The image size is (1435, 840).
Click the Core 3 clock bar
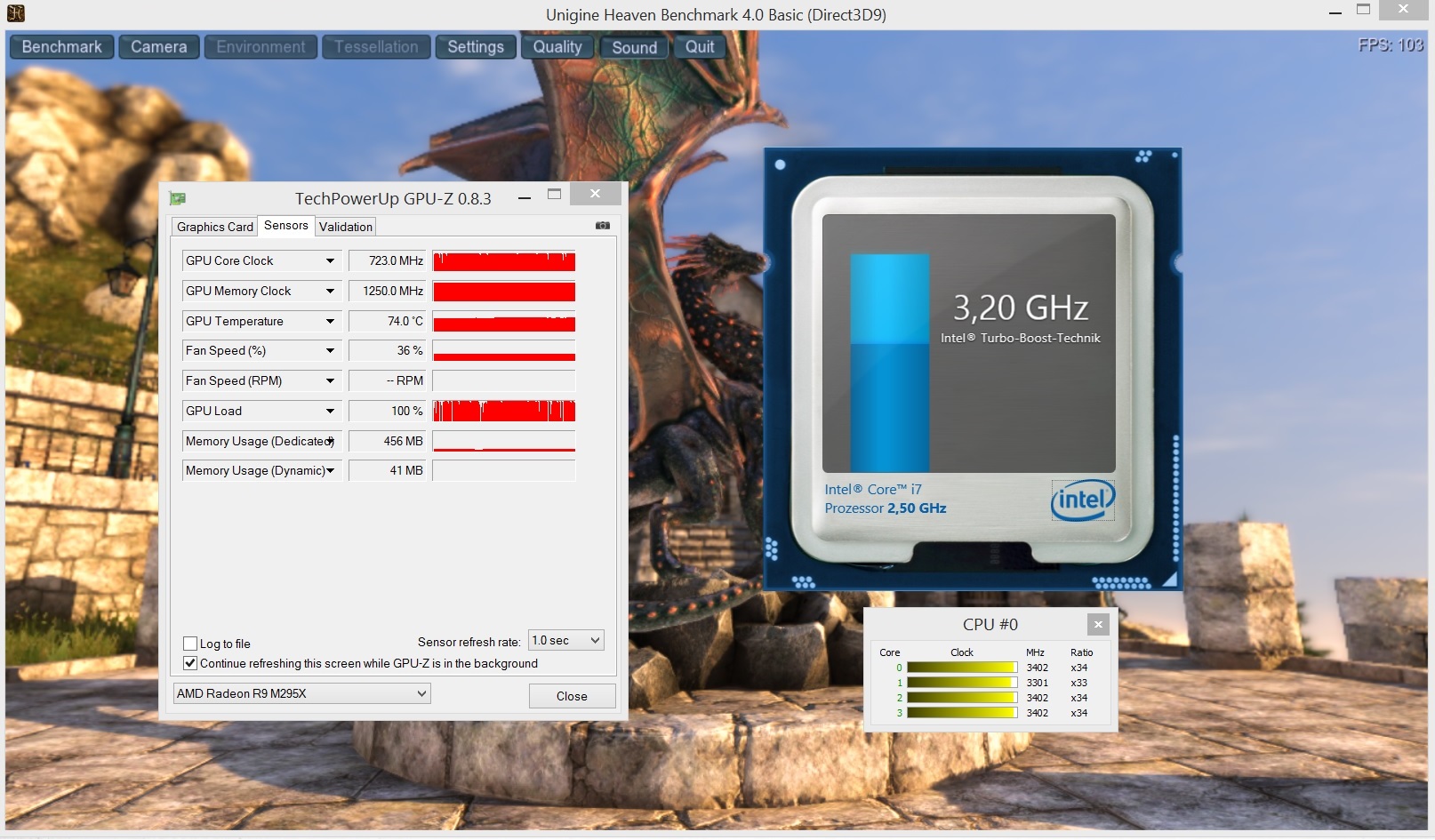click(x=962, y=713)
